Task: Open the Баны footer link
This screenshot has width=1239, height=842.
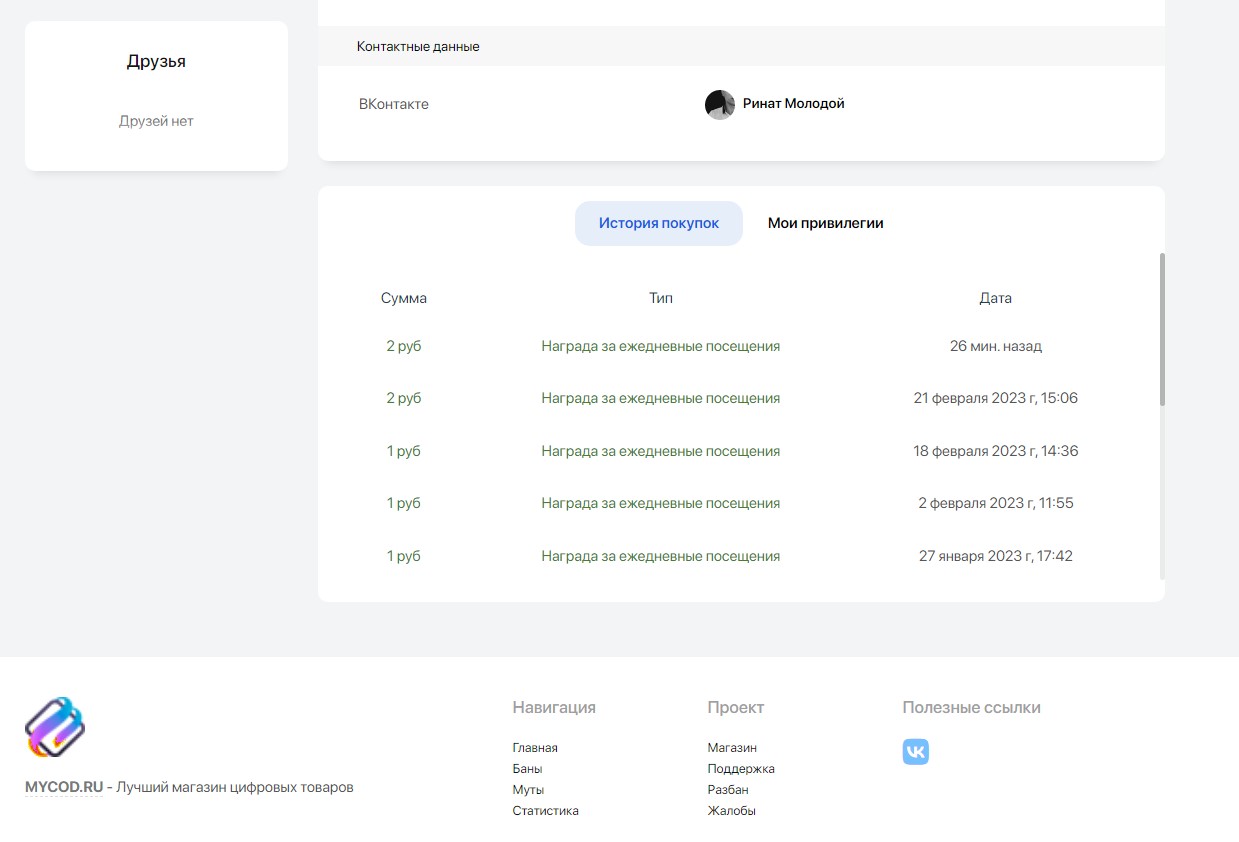Action: (527, 769)
